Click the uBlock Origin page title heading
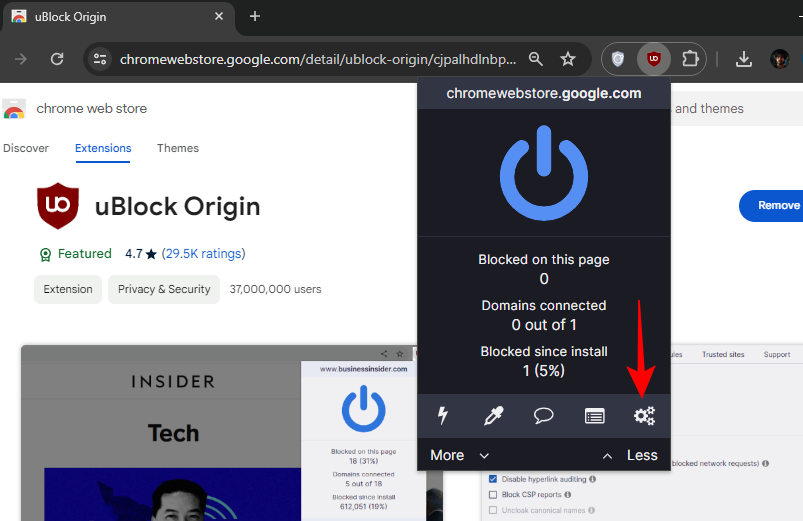 (x=177, y=206)
